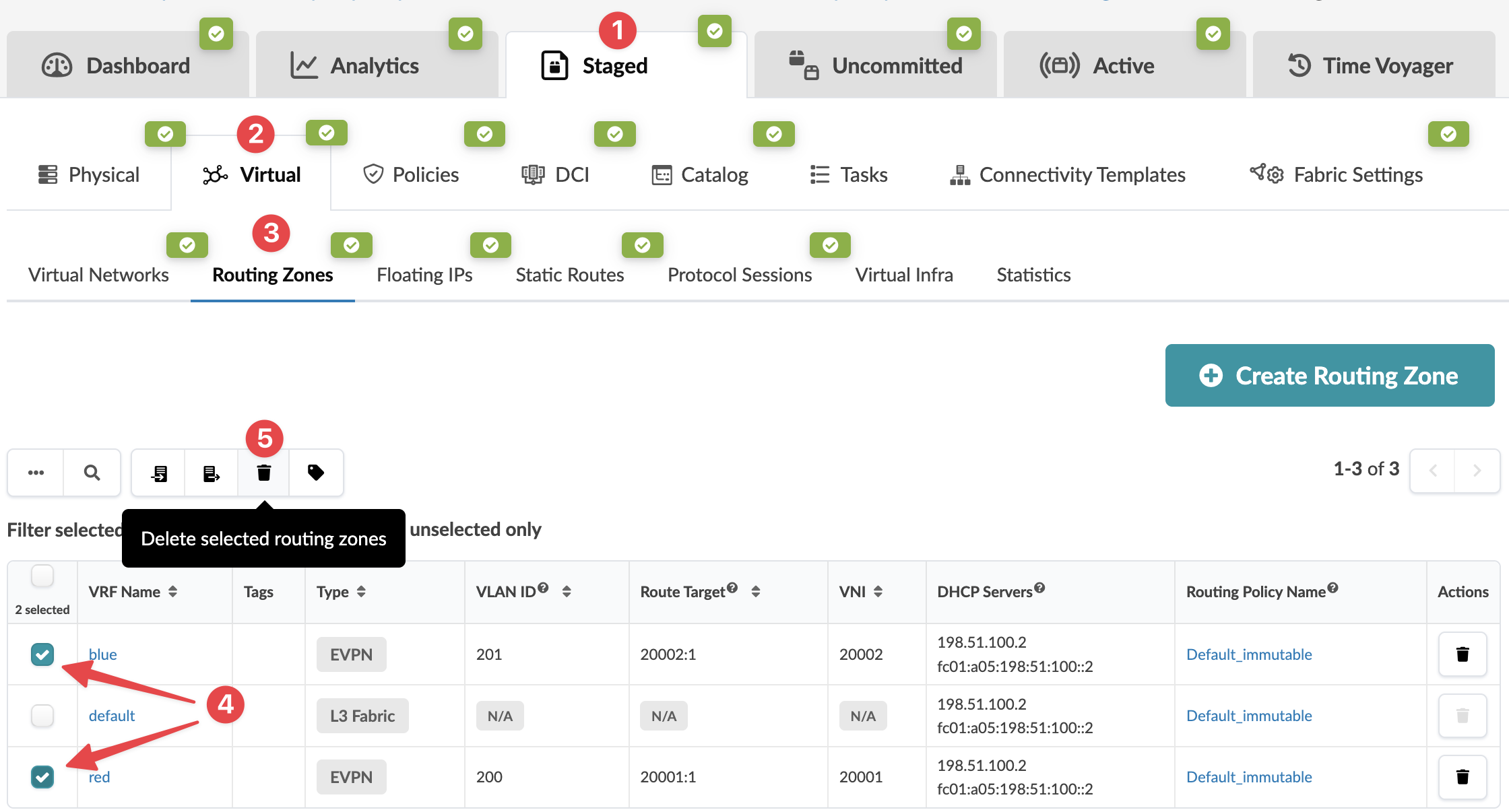Click the delete selected routing zones trash icon
Viewport: 1509px width, 812px height.
pos(263,473)
